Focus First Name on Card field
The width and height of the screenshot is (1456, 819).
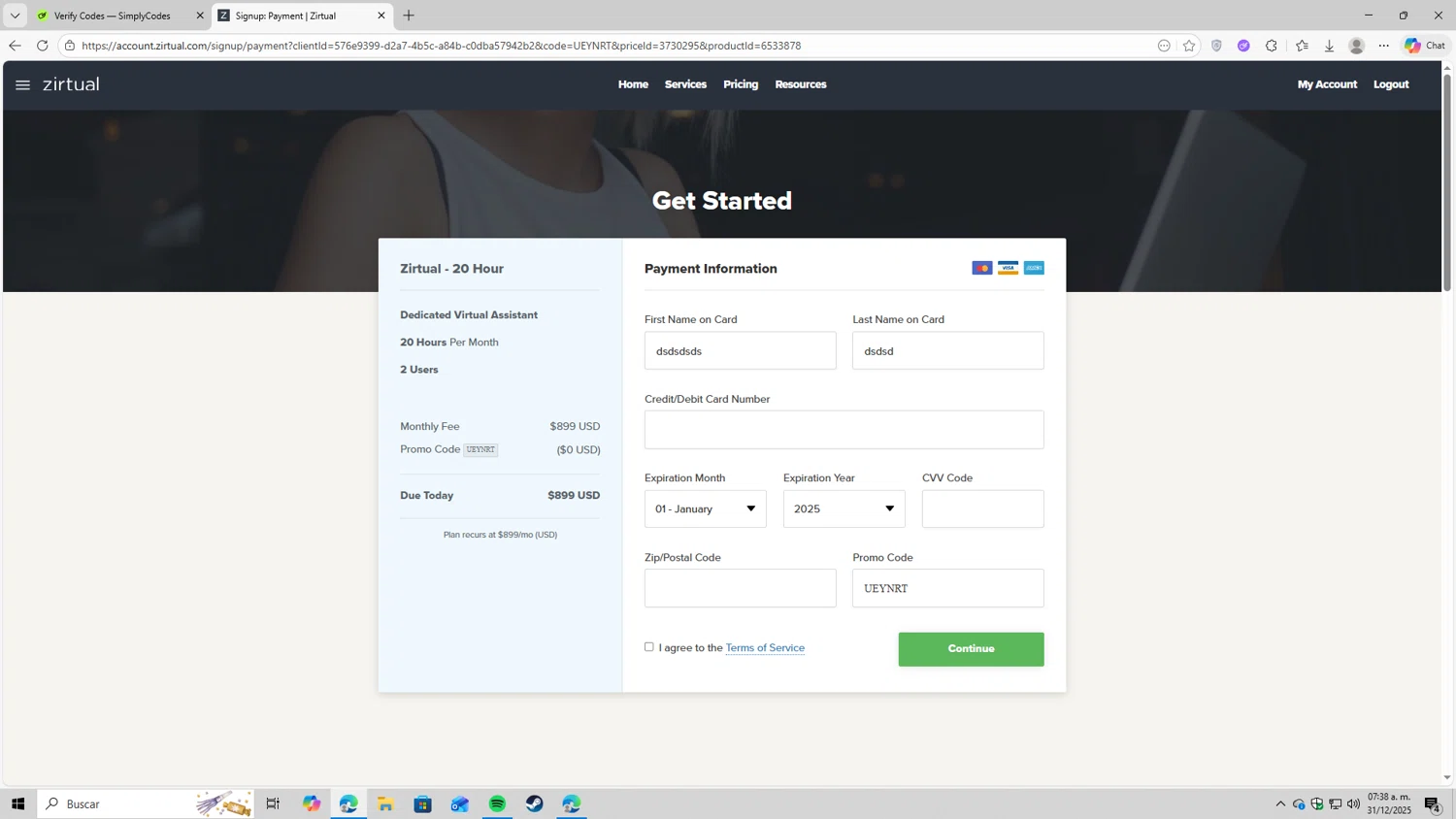[x=740, y=350]
